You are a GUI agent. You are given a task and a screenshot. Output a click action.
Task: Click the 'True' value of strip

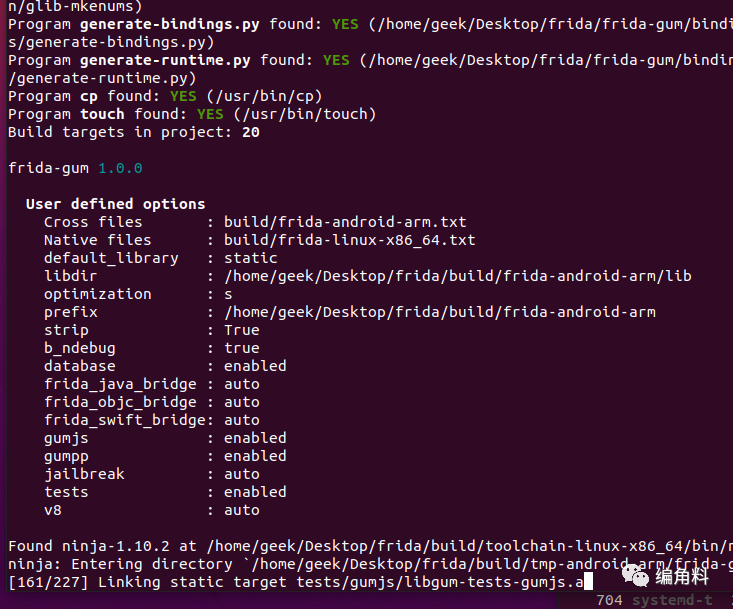pos(242,330)
